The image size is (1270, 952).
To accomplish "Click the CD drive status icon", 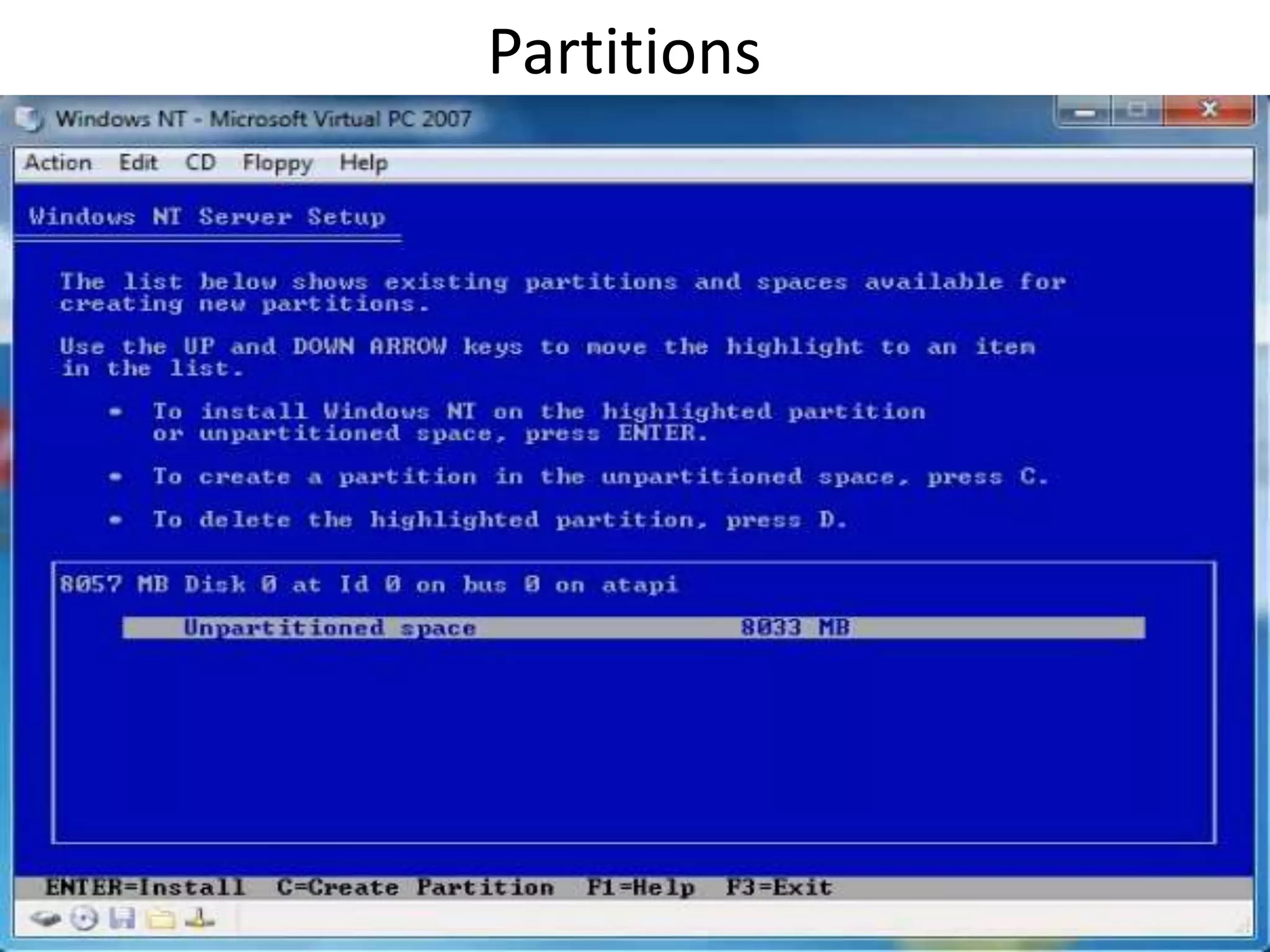I will [84, 919].
